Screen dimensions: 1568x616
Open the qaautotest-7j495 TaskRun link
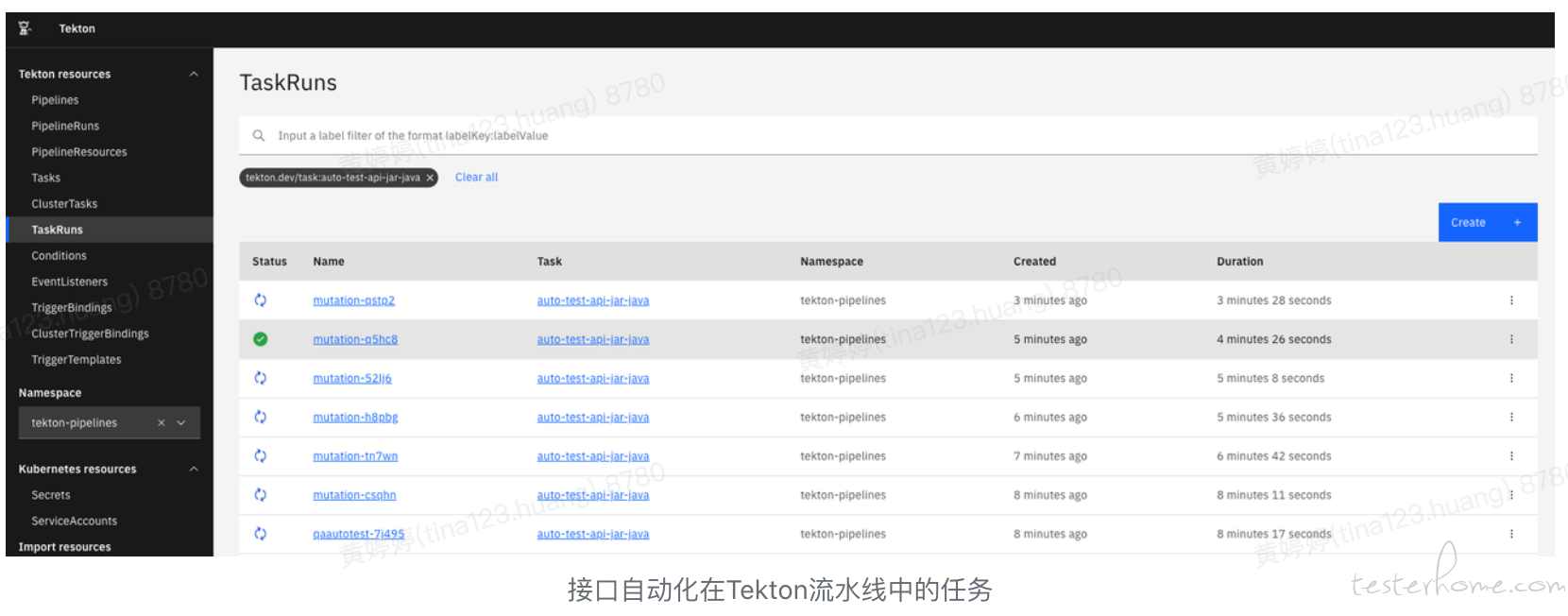tap(359, 534)
